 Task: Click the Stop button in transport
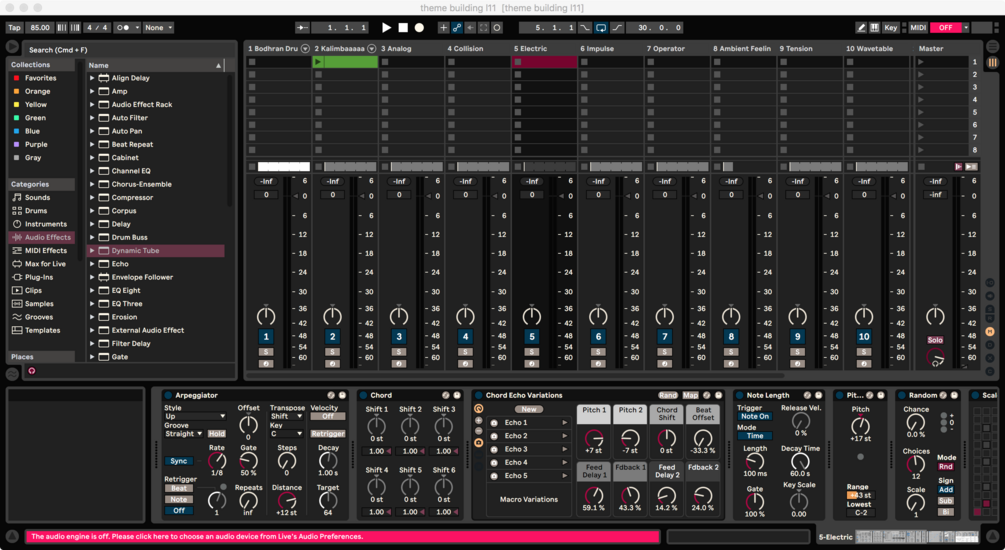tap(403, 28)
